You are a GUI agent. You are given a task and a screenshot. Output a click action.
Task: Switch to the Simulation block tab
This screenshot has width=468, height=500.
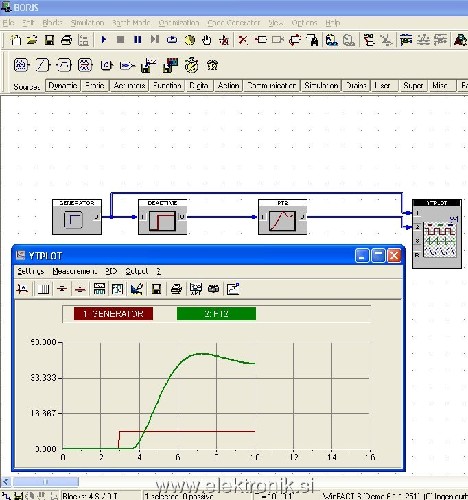pyautogui.click(x=321, y=86)
